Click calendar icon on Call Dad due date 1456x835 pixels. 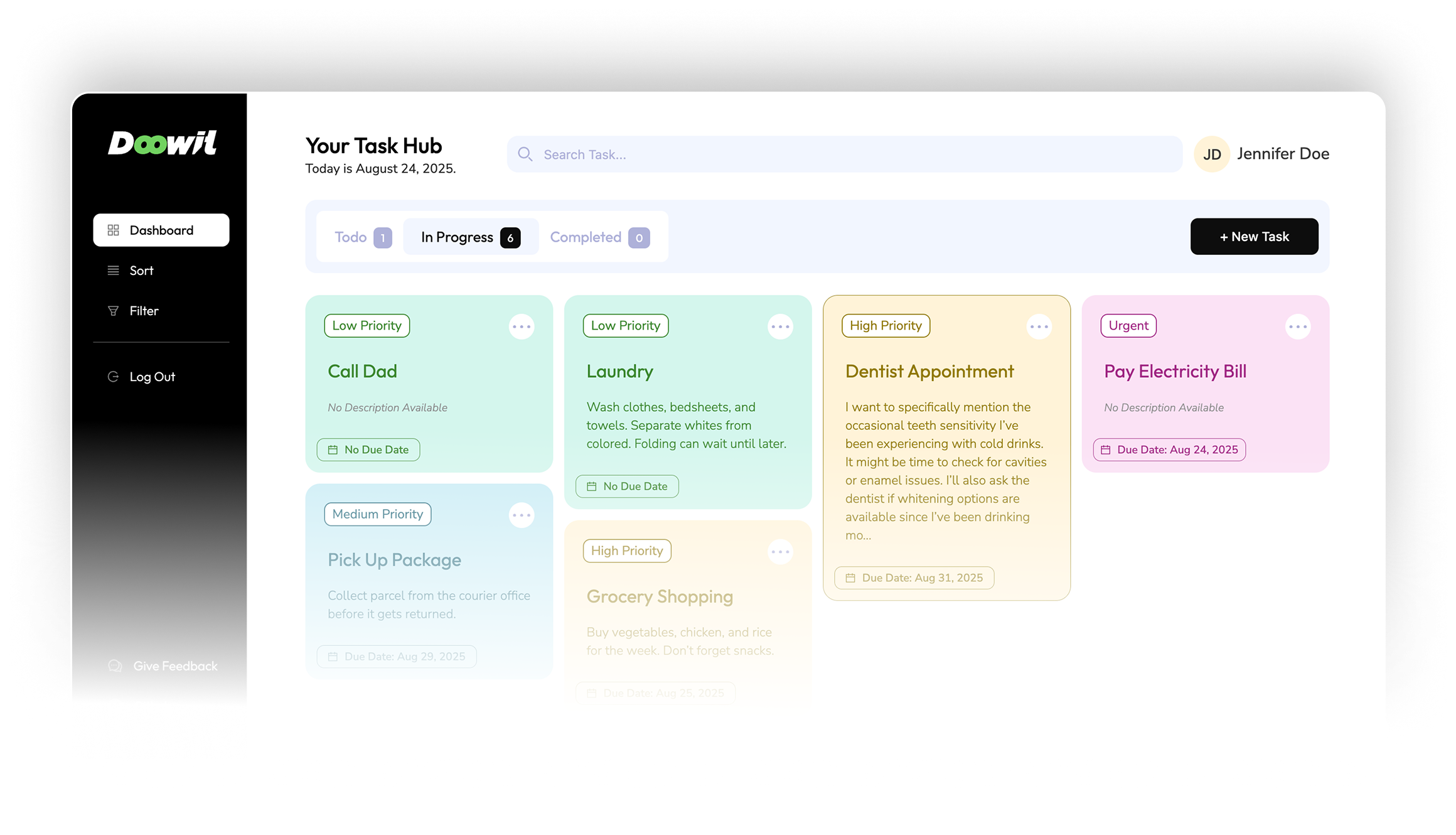(x=333, y=450)
